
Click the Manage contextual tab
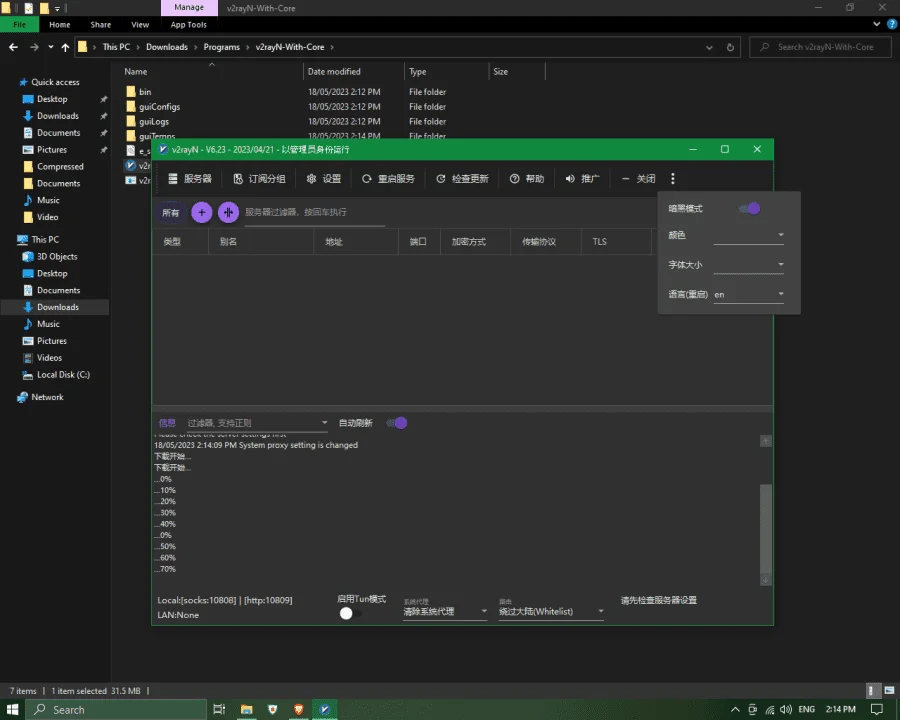189,7
